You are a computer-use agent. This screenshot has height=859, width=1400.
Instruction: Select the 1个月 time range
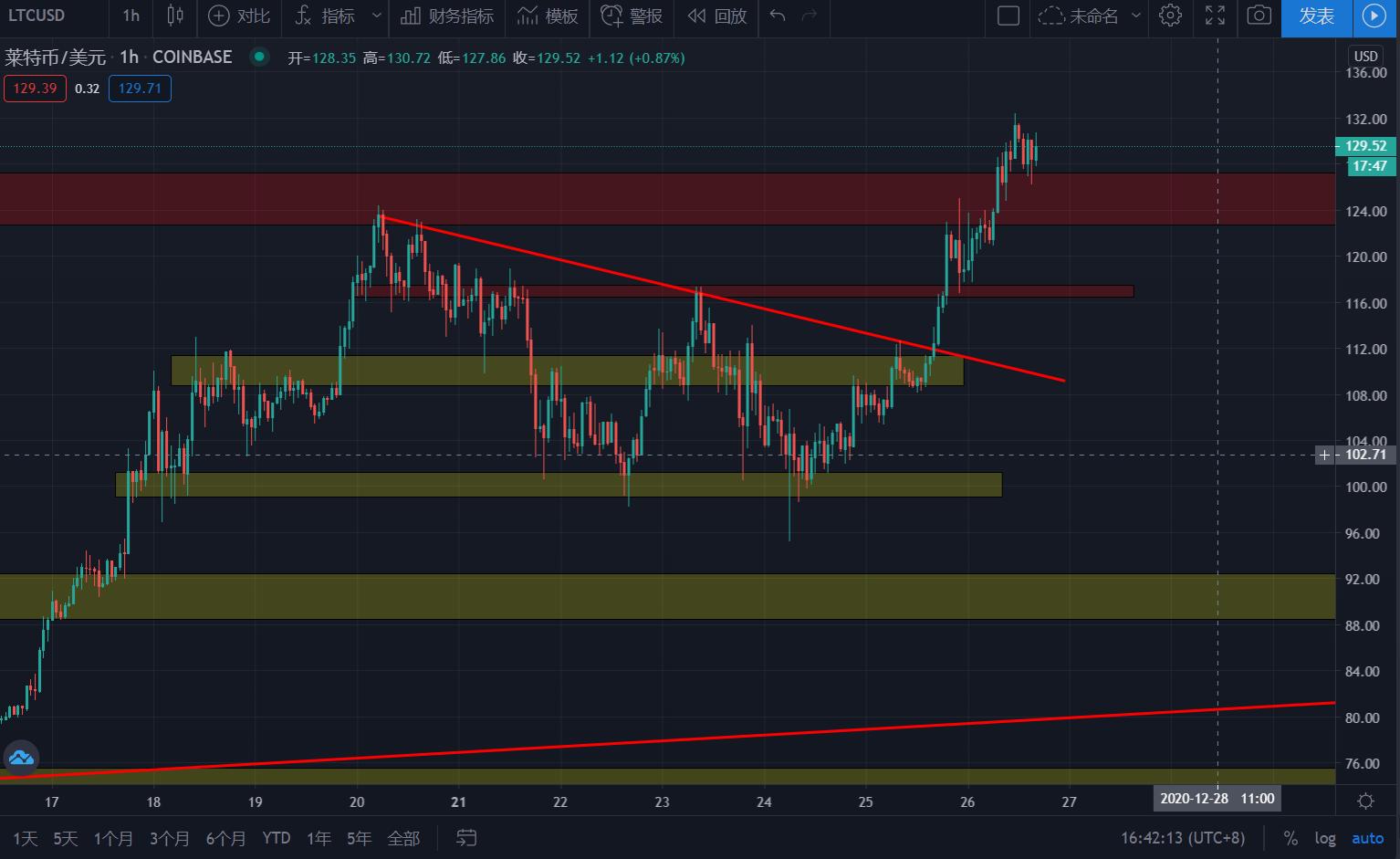coord(113,838)
